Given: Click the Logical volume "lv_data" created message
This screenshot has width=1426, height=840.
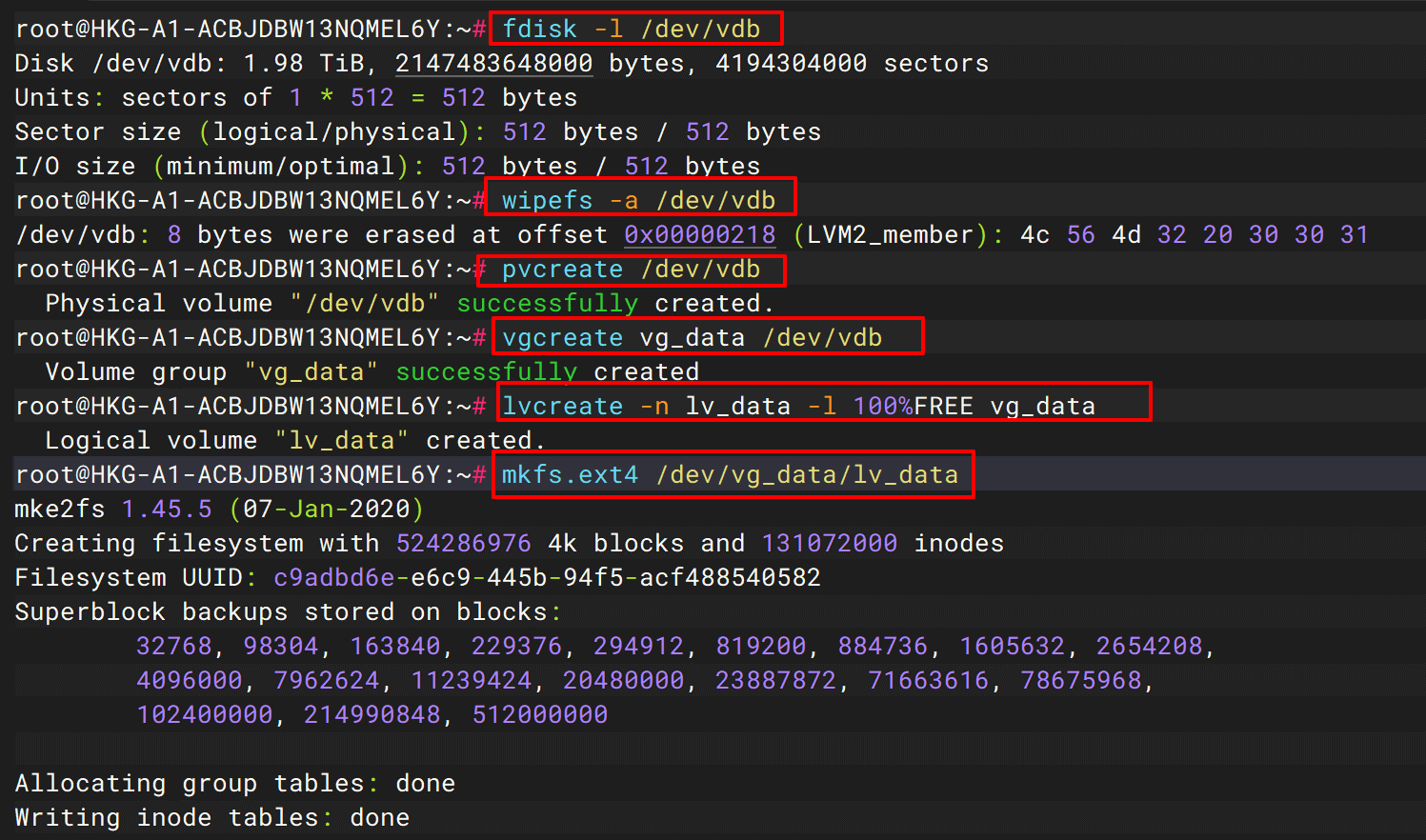Looking at the screenshot, I should click(295, 441).
